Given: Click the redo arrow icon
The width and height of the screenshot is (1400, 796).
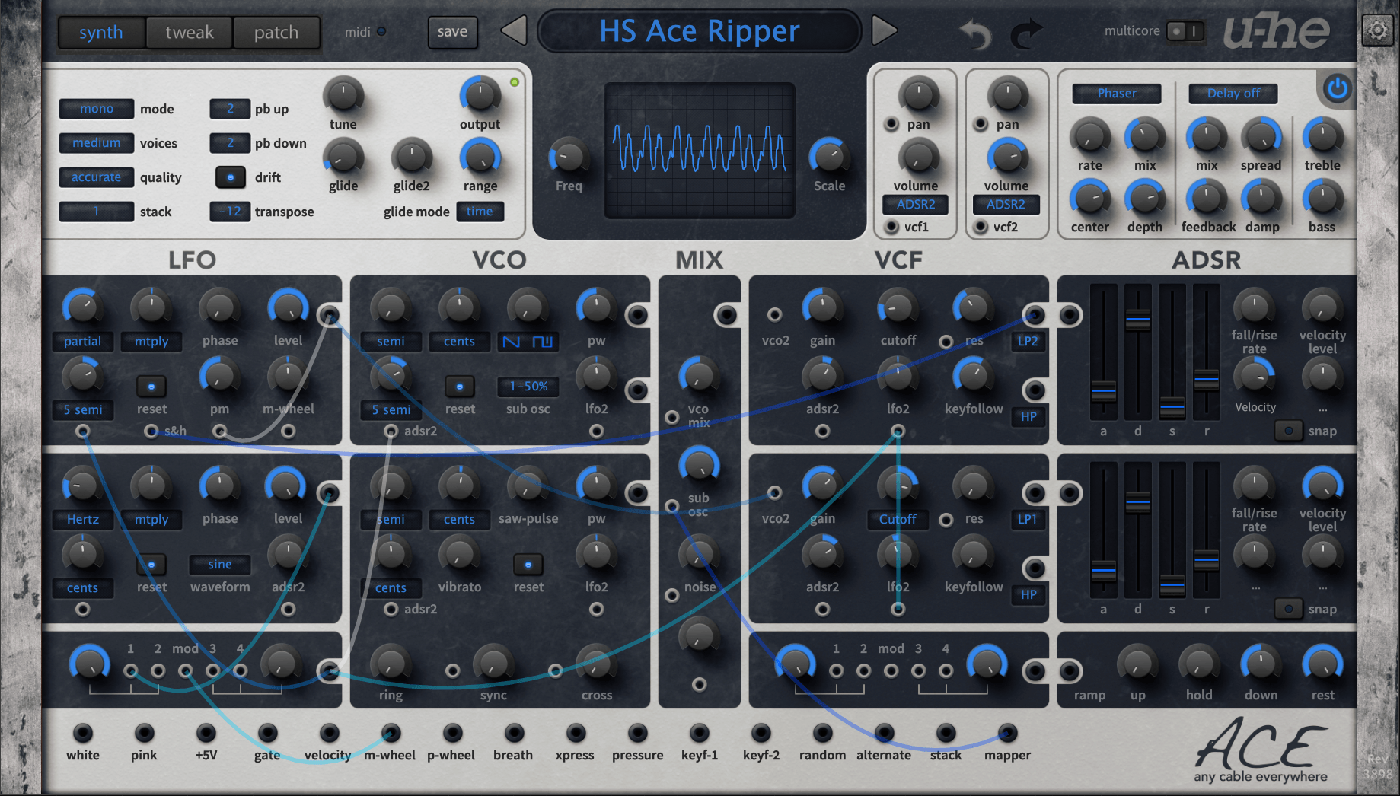Looking at the screenshot, I should pos(1026,34).
